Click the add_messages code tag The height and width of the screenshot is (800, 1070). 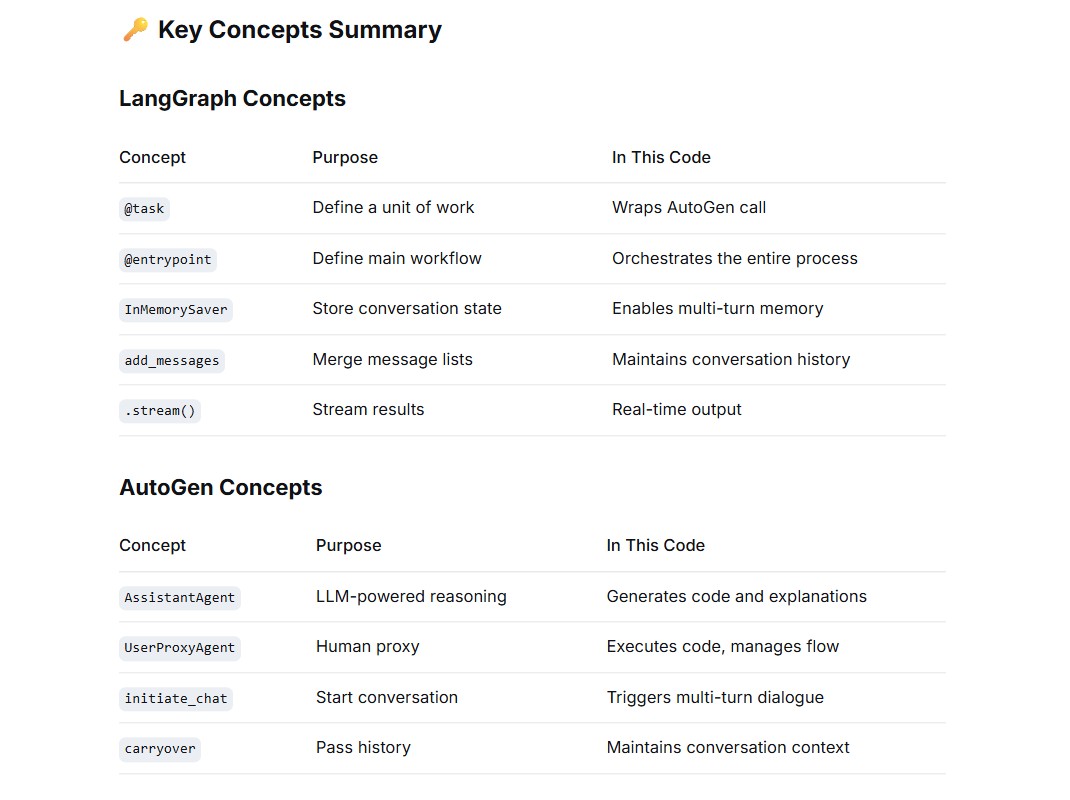pyautogui.click(x=172, y=360)
